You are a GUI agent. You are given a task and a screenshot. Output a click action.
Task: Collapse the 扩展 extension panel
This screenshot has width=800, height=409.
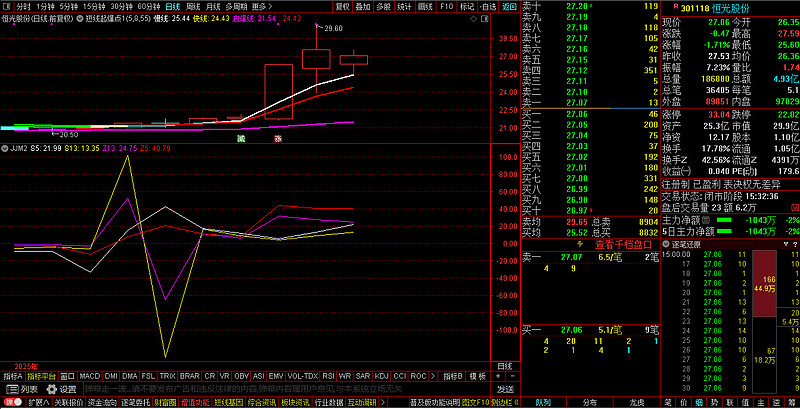pyautogui.click(x=39, y=403)
